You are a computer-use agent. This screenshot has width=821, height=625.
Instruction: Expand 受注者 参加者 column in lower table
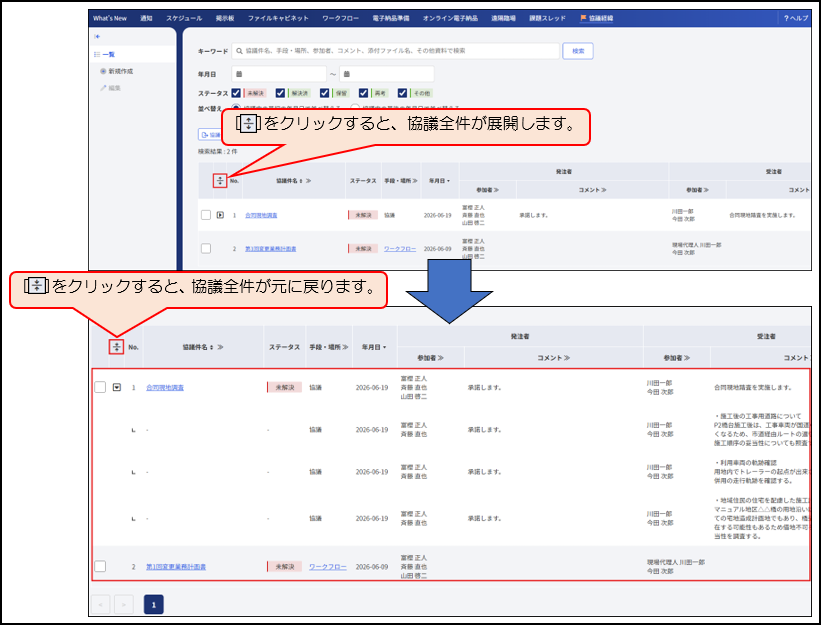click(x=686, y=358)
